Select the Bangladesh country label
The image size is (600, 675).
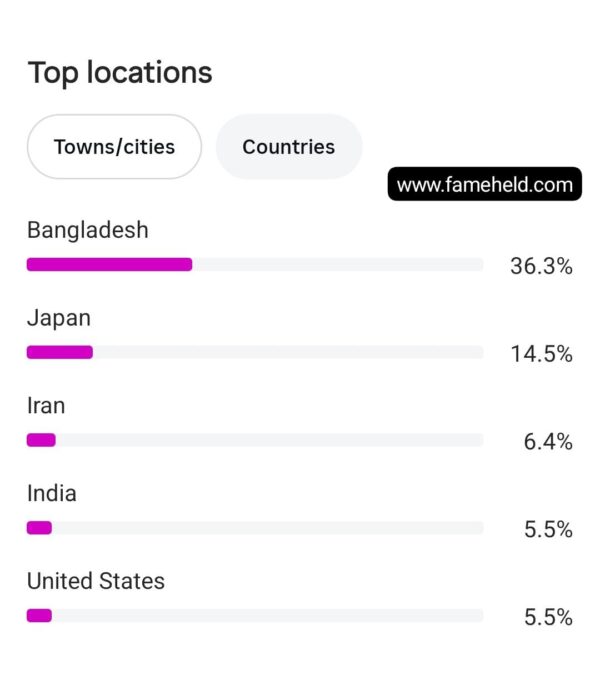(88, 230)
